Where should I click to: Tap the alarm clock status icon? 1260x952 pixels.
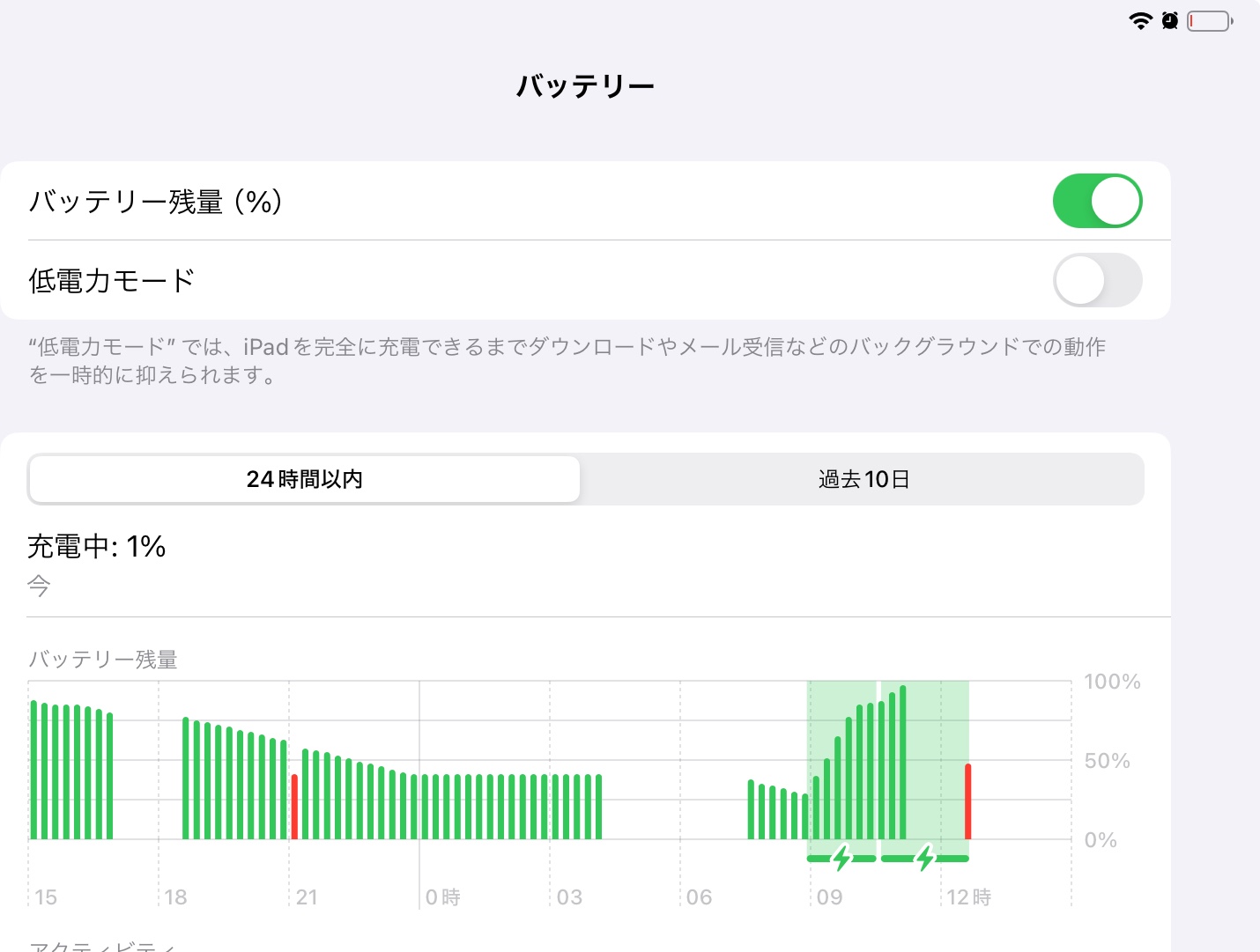coord(1170,20)
